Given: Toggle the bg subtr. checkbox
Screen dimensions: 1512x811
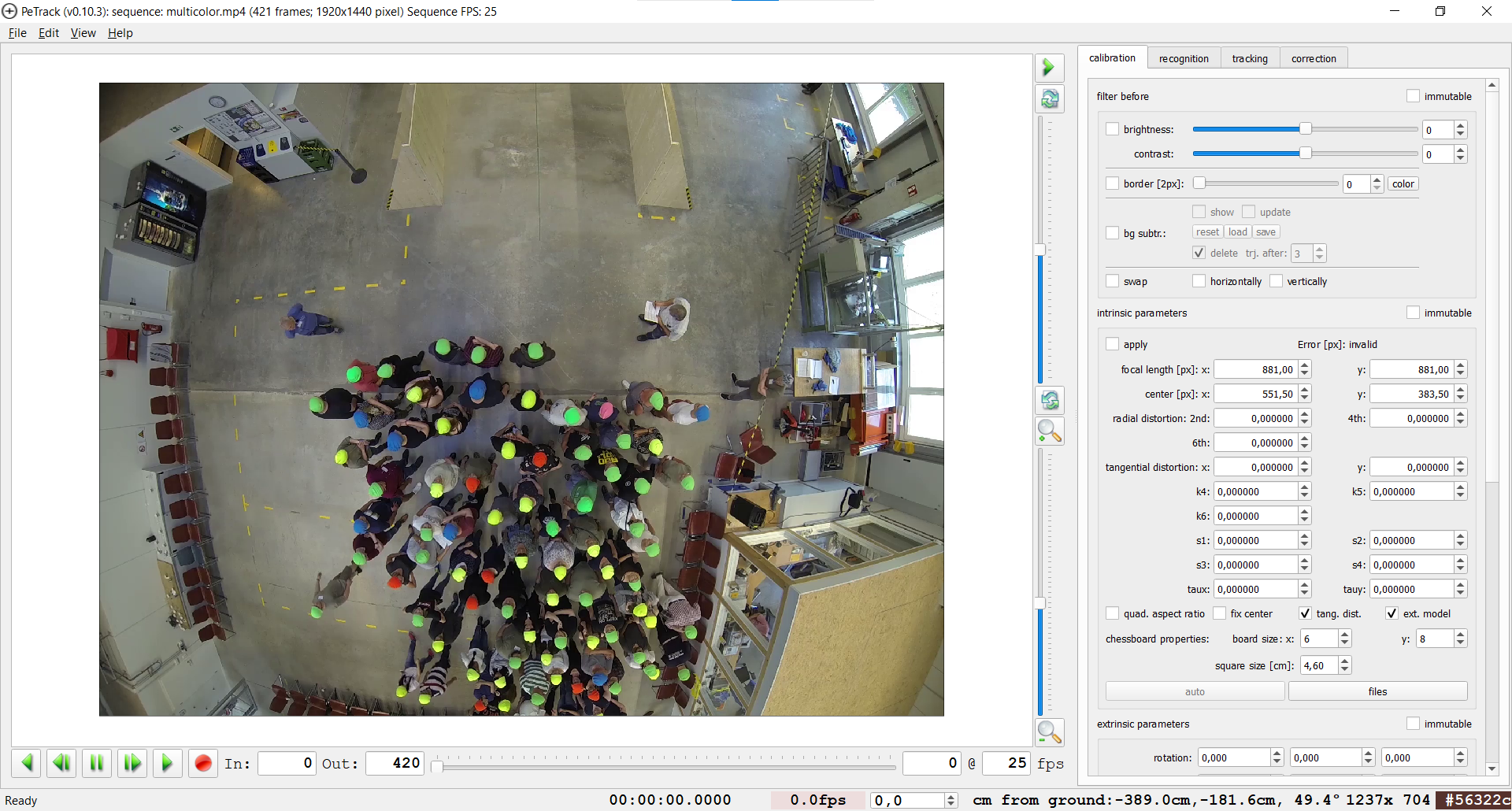Looking at the screenshot, I should 1112,233.
